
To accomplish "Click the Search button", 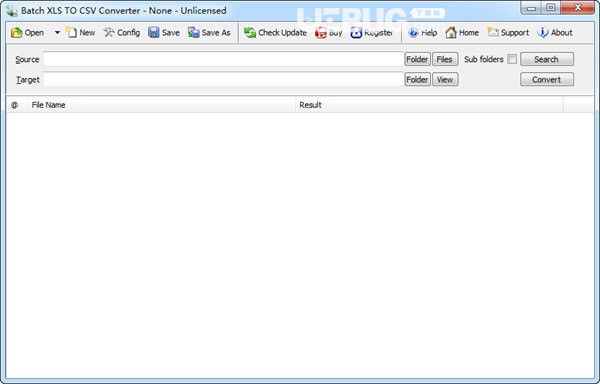I will tap(547, 59).
